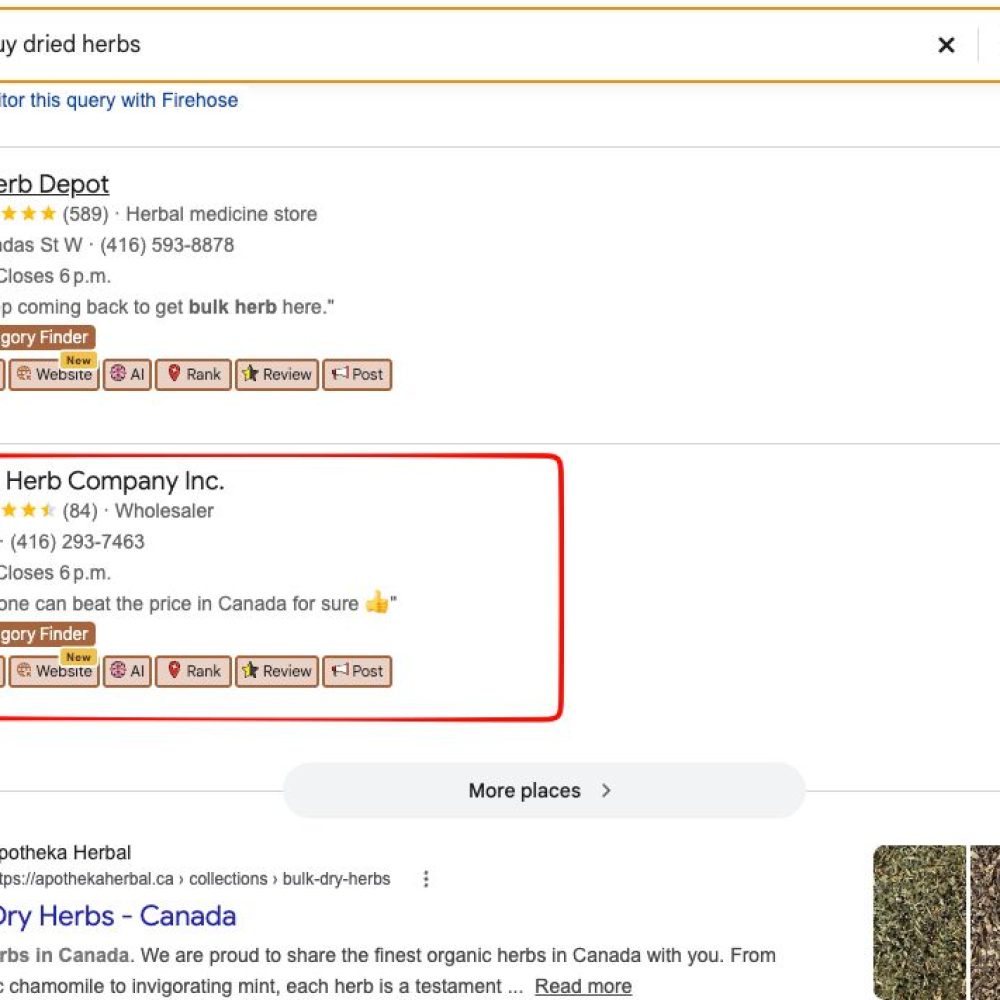
Task: Click phone number (416) 293-7463
Action: click(77, 542)
